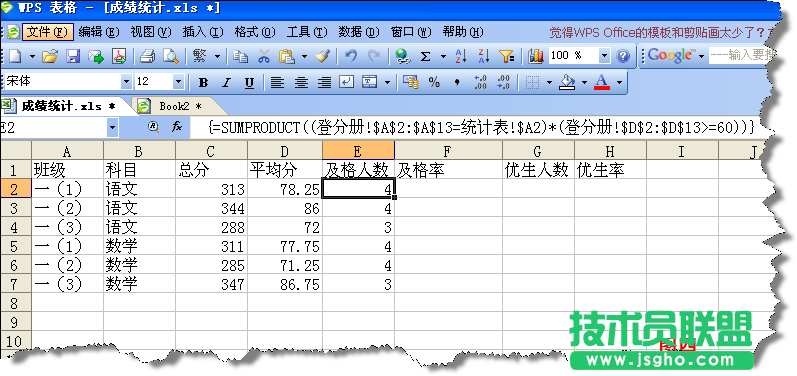The width and height of the screenshot is (797, 376).
Task: Toggle underline formatting
Action: pos(249,82)
